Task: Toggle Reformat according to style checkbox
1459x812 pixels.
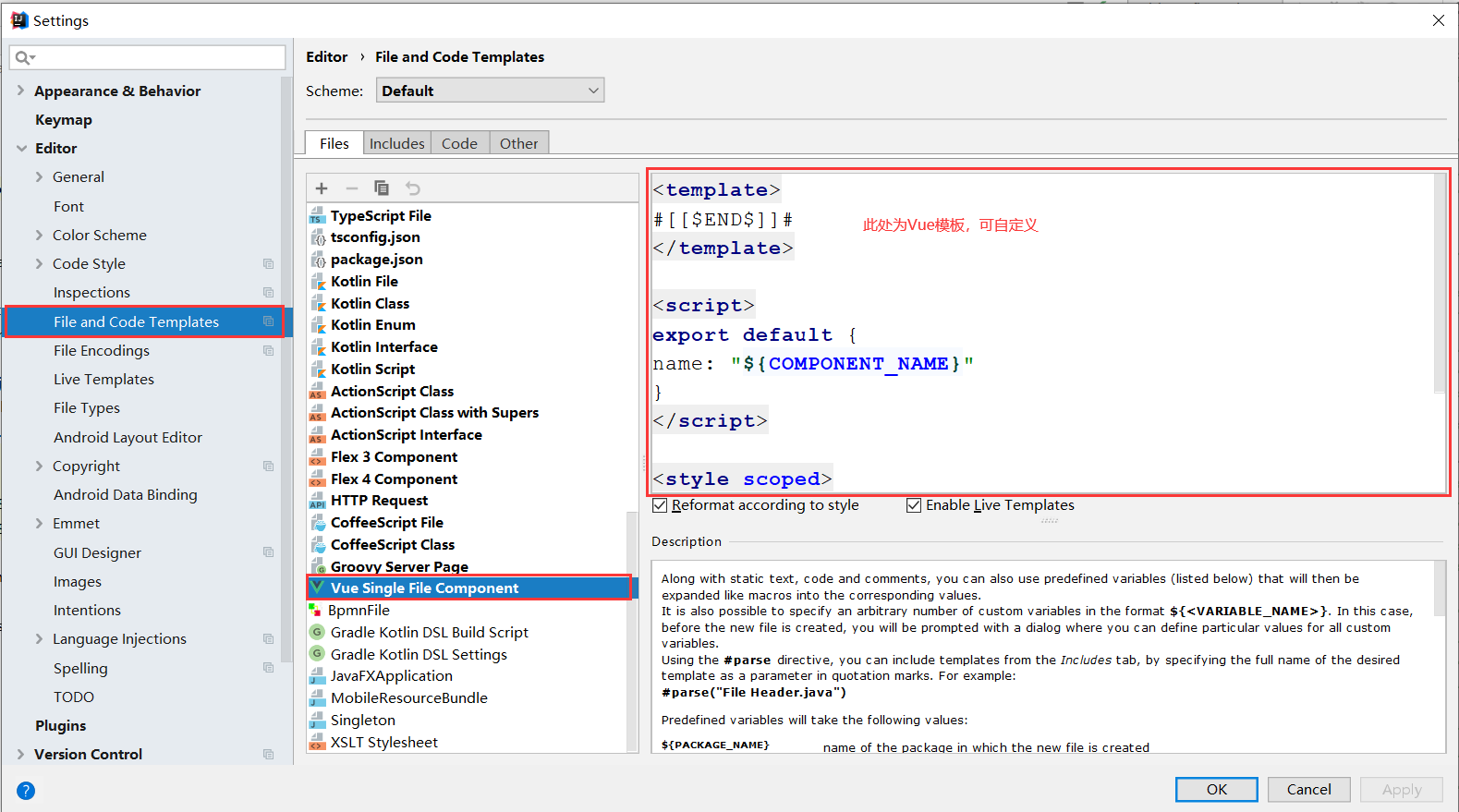Action: point(660,505)
